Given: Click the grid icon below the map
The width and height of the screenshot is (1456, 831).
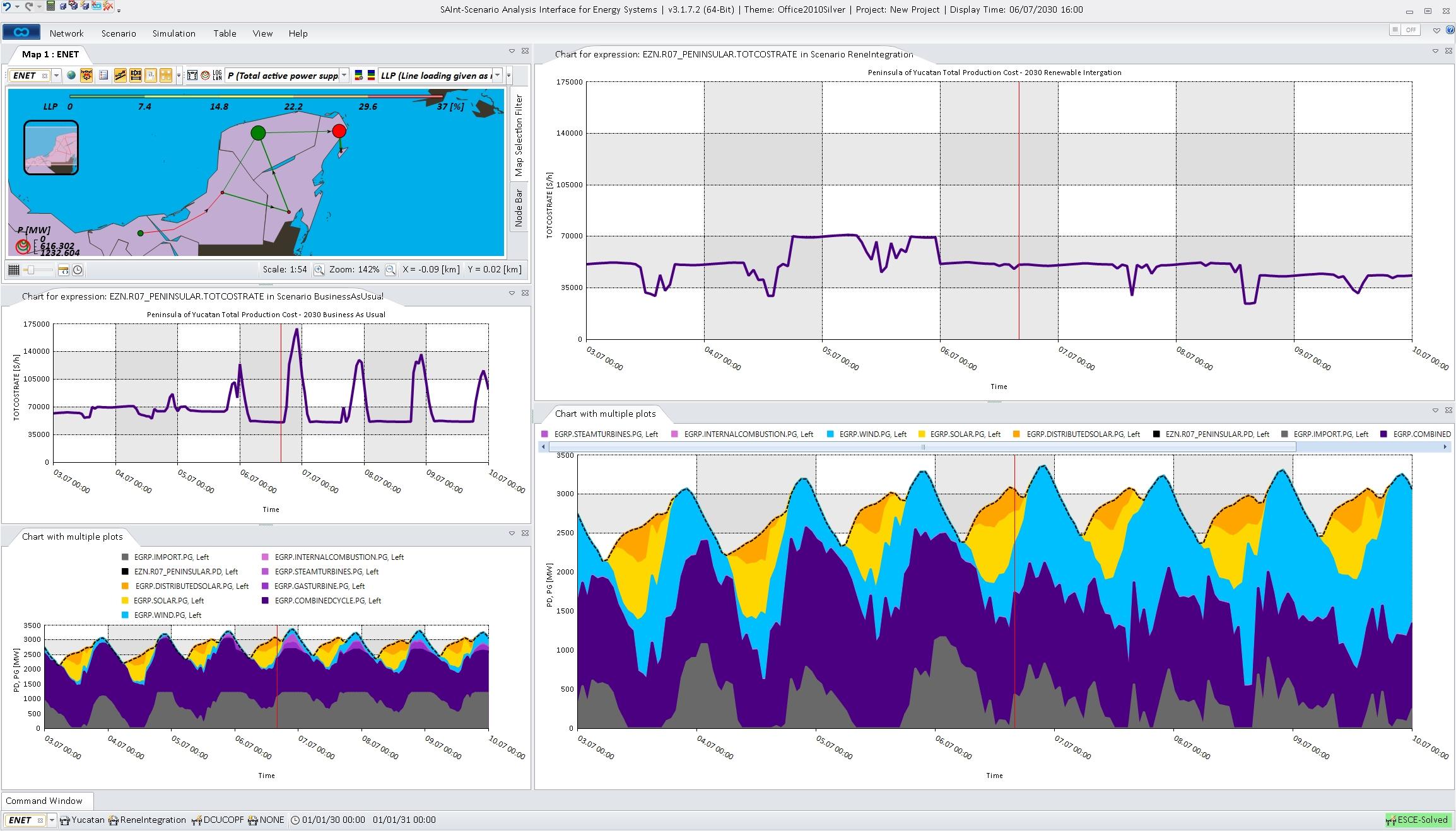Looking at the screenshot, I should pos(14,270).
